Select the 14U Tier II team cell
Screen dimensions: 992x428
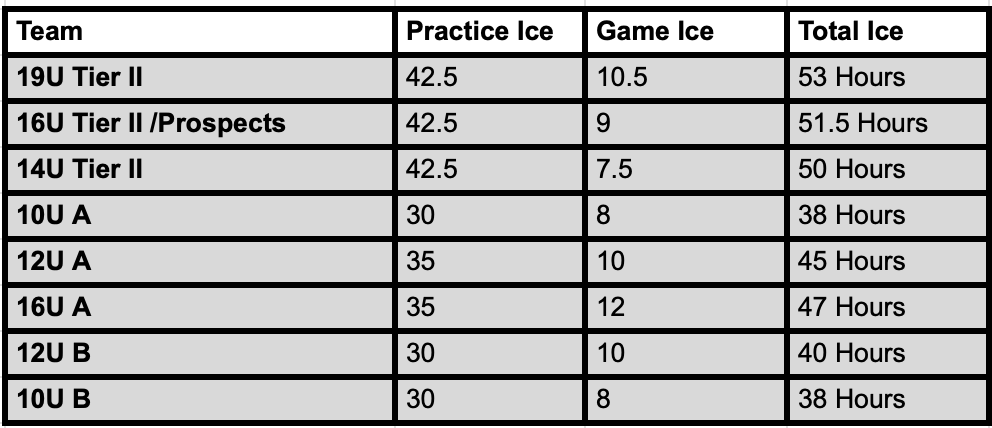200,169
